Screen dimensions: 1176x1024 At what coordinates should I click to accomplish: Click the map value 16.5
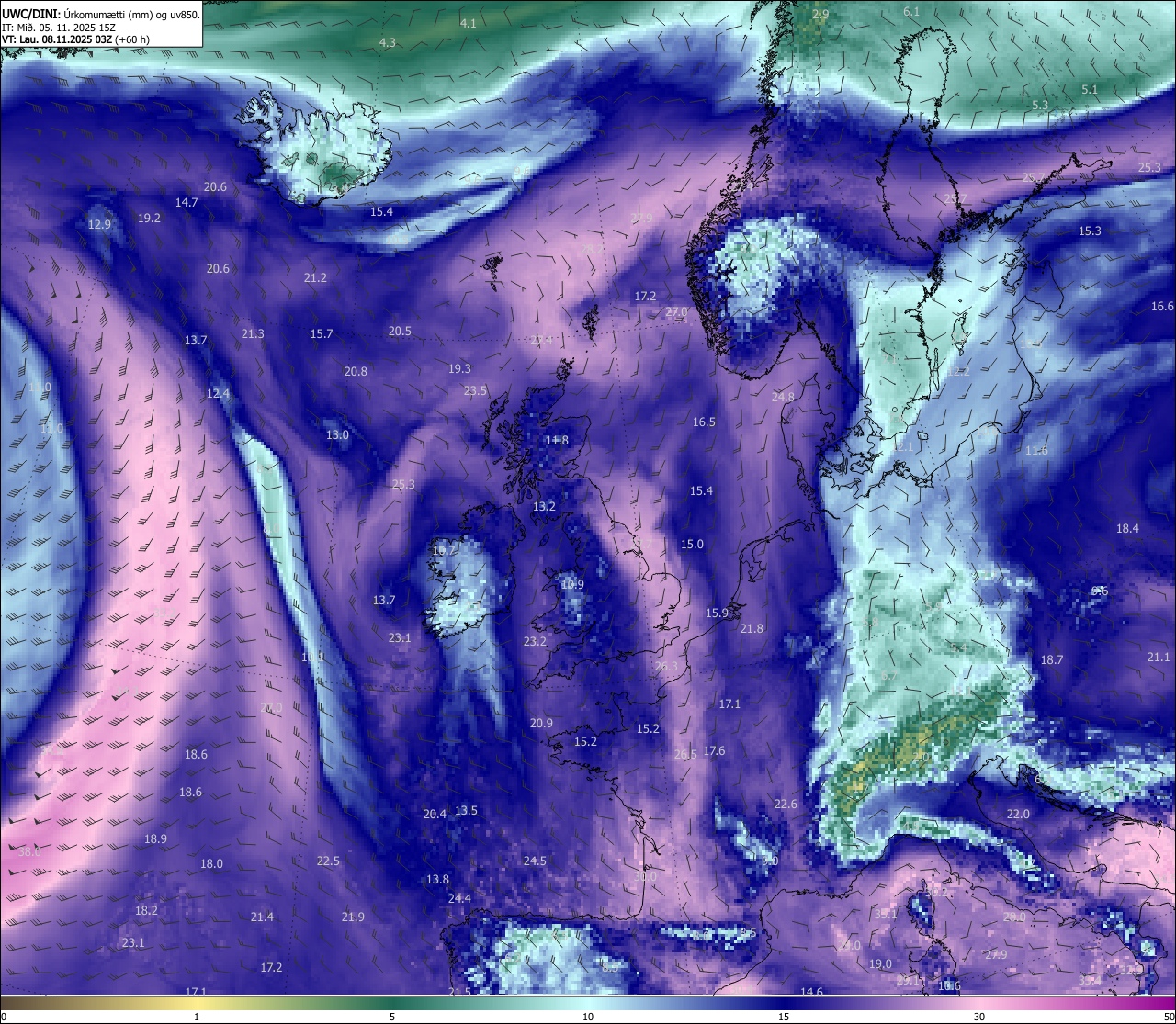[704, 422]
